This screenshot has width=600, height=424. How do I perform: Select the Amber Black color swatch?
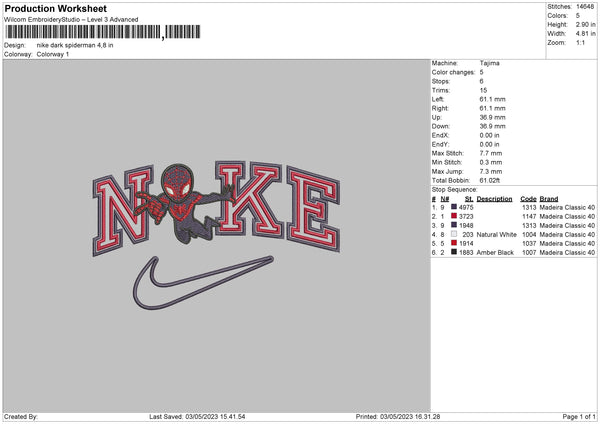pos(454,252)
